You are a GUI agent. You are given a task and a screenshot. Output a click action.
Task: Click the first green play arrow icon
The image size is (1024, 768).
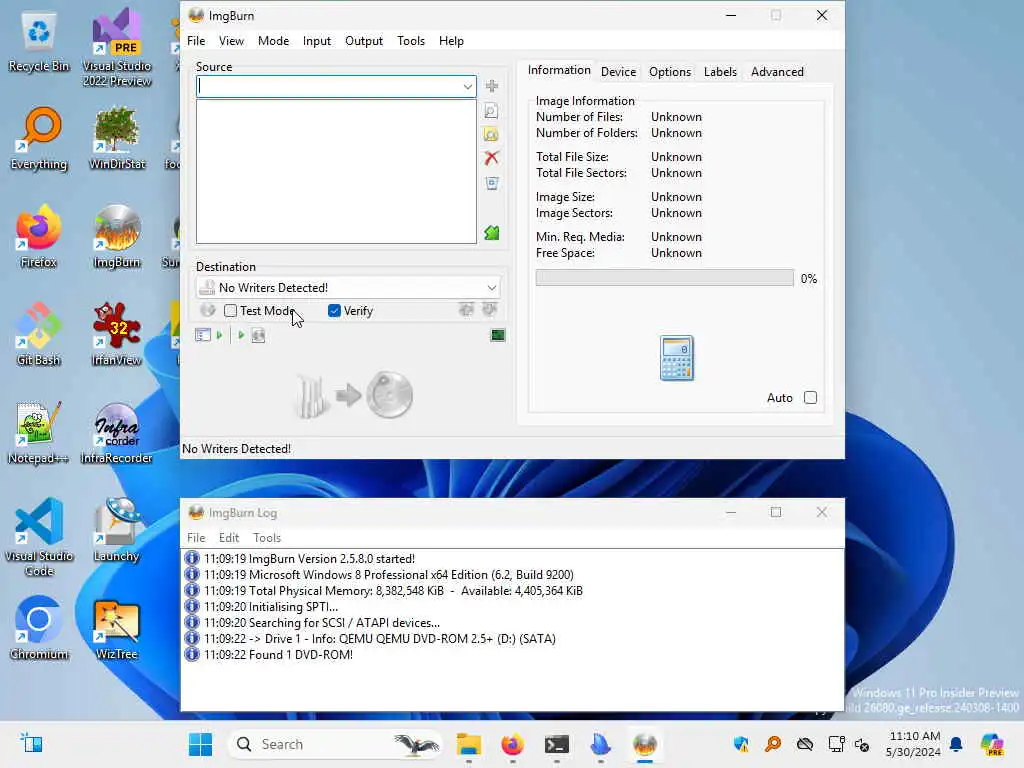coord(219,335)
